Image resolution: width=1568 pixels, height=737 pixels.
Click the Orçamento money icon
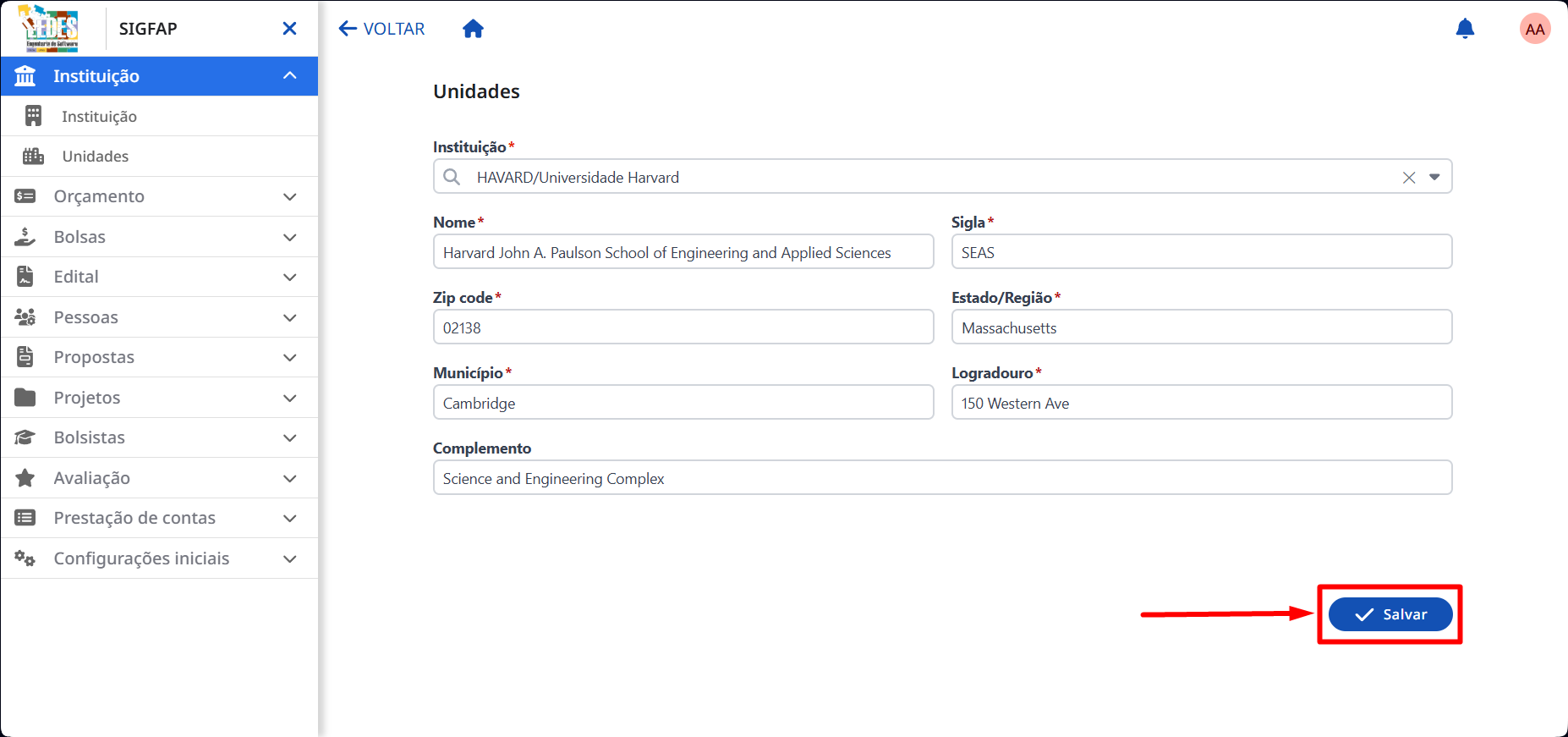25,196
